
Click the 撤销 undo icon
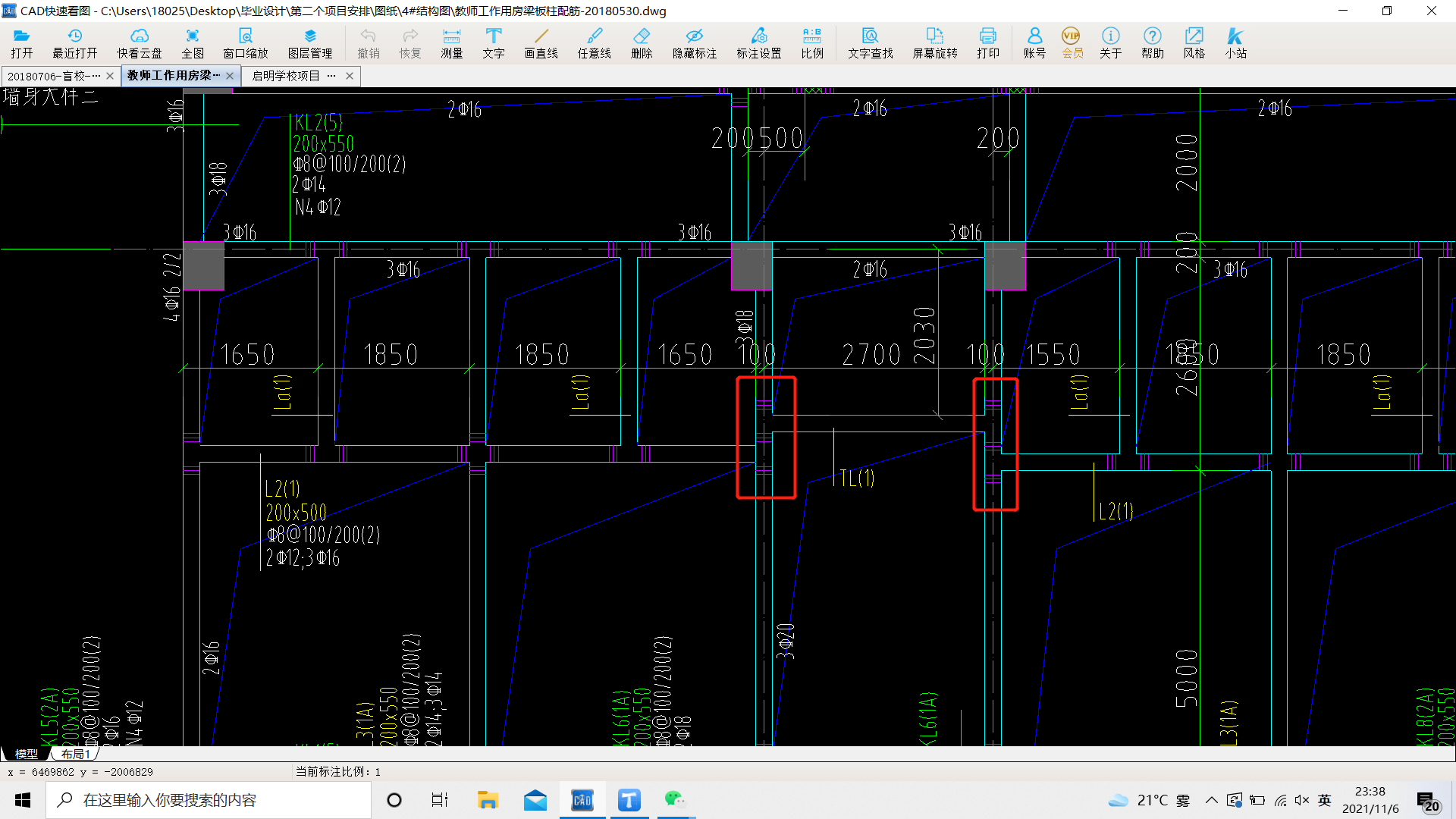(369, 43)
